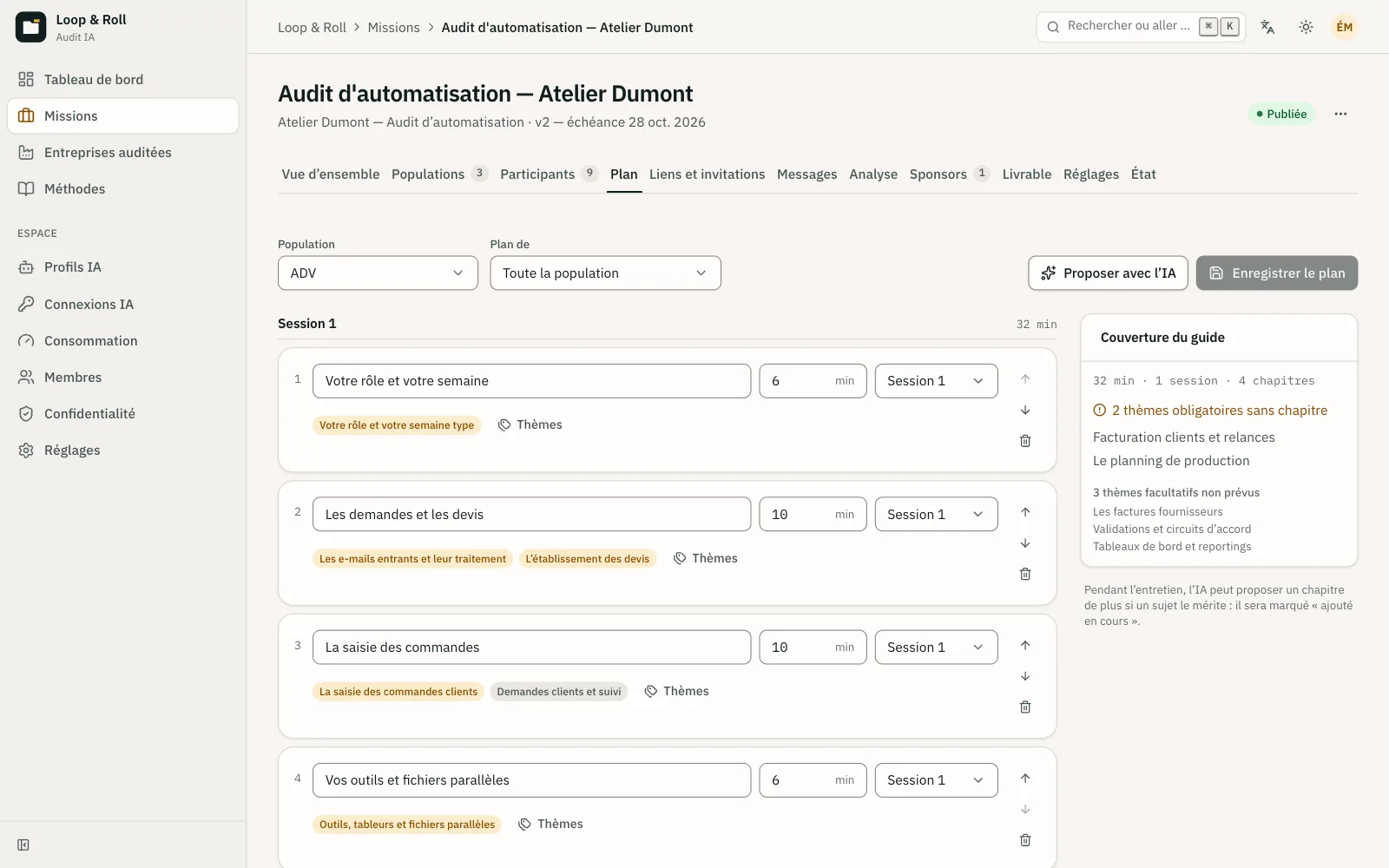Expand the Population ADV dropdown
Viewport: 1389px width, 868px height.
378,273
